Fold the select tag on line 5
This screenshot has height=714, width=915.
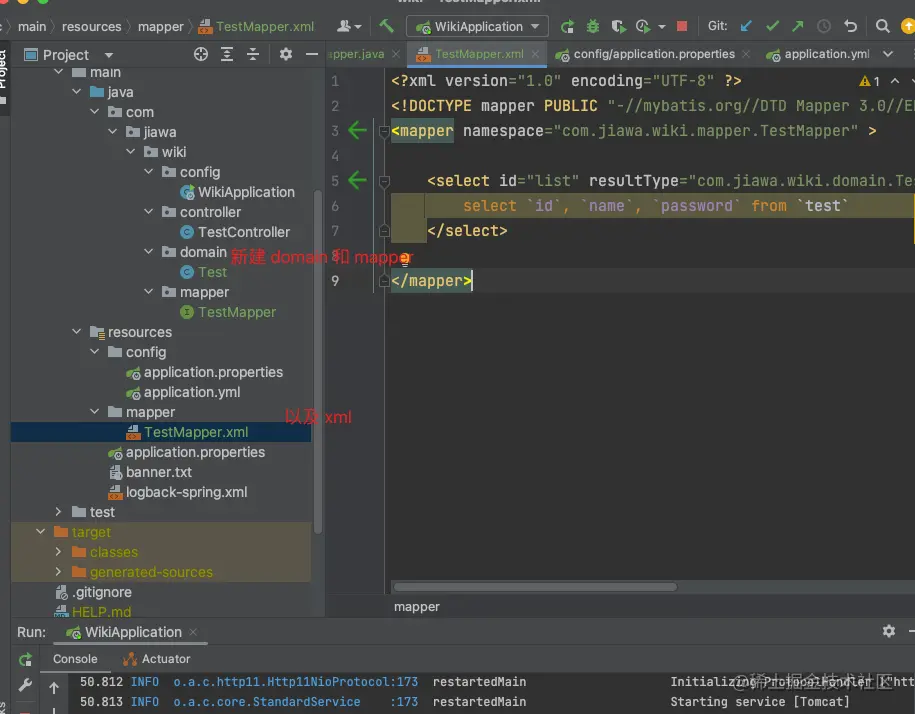(x=384, y=181)
